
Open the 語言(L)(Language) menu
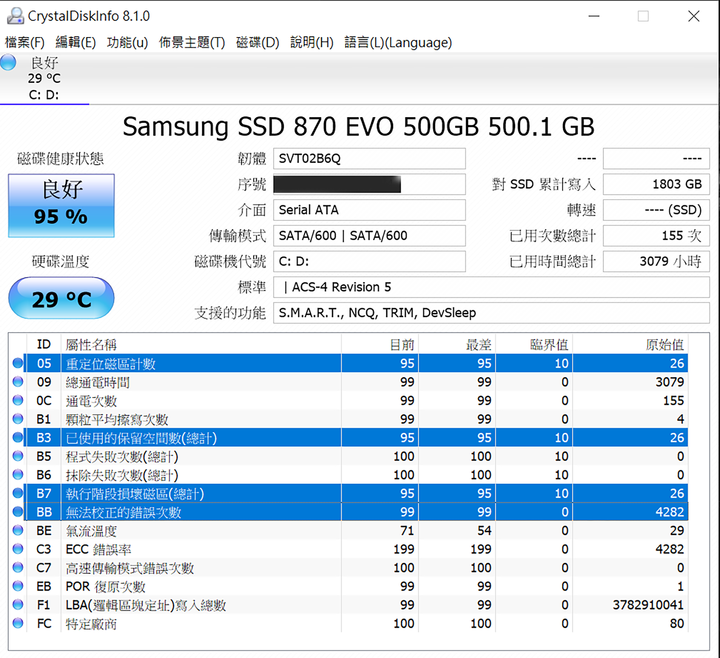coord(398,43)
